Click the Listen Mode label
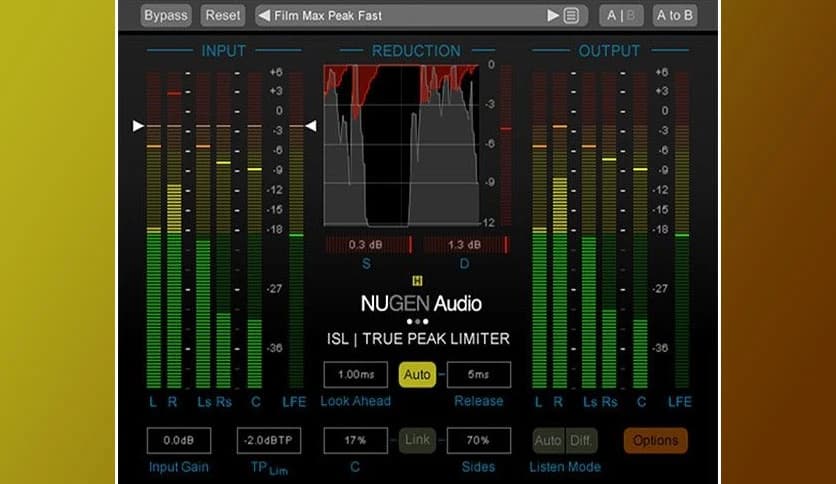This screenshot has width=836, height=484. [565, 467]
